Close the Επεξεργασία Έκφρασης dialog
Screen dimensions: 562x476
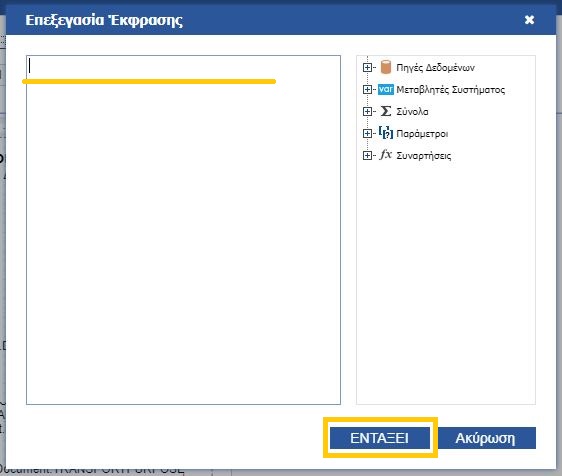click(529, 20)
